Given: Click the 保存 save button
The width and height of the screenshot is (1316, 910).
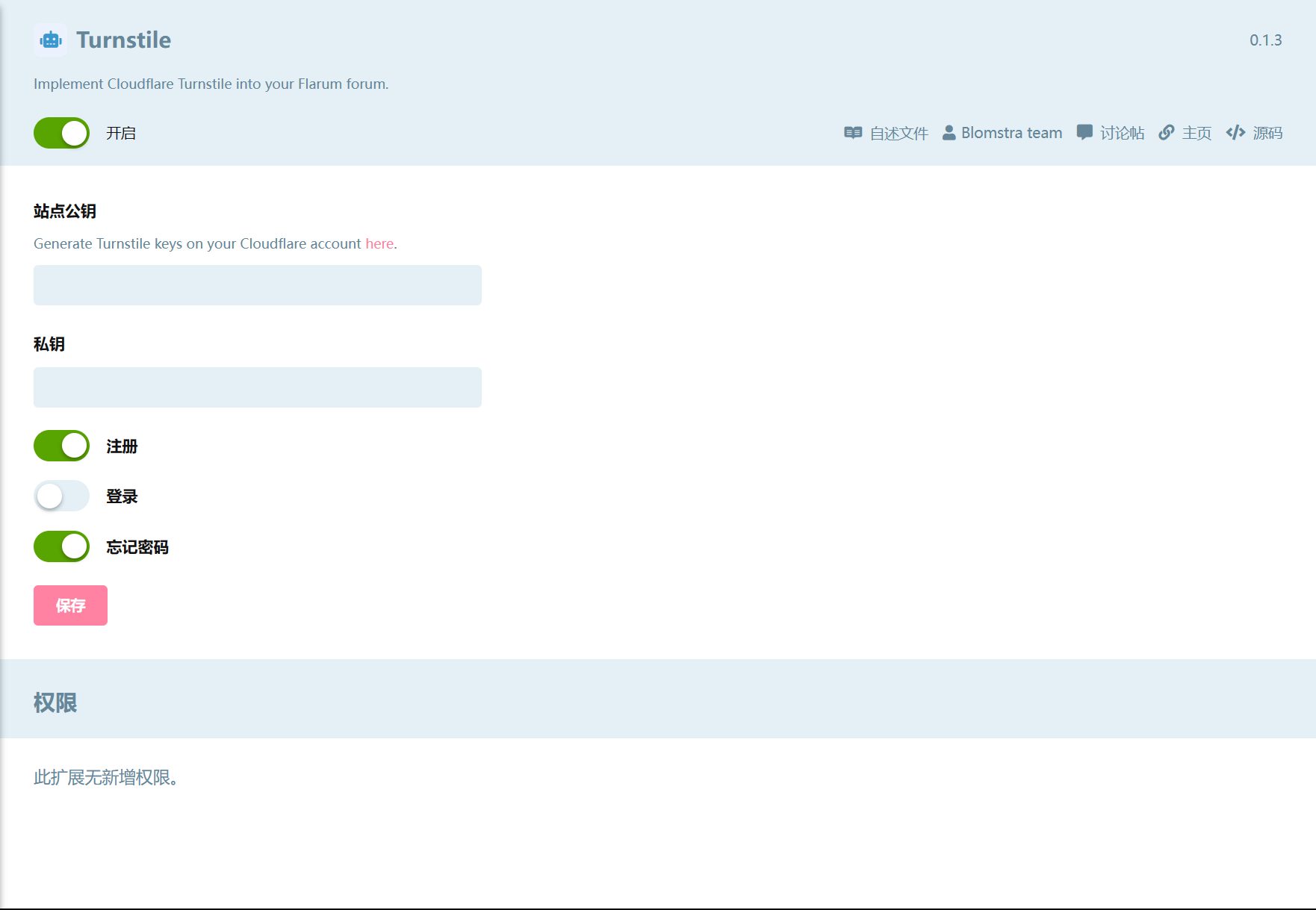Looking at the screenshot, I should [70, 605].
